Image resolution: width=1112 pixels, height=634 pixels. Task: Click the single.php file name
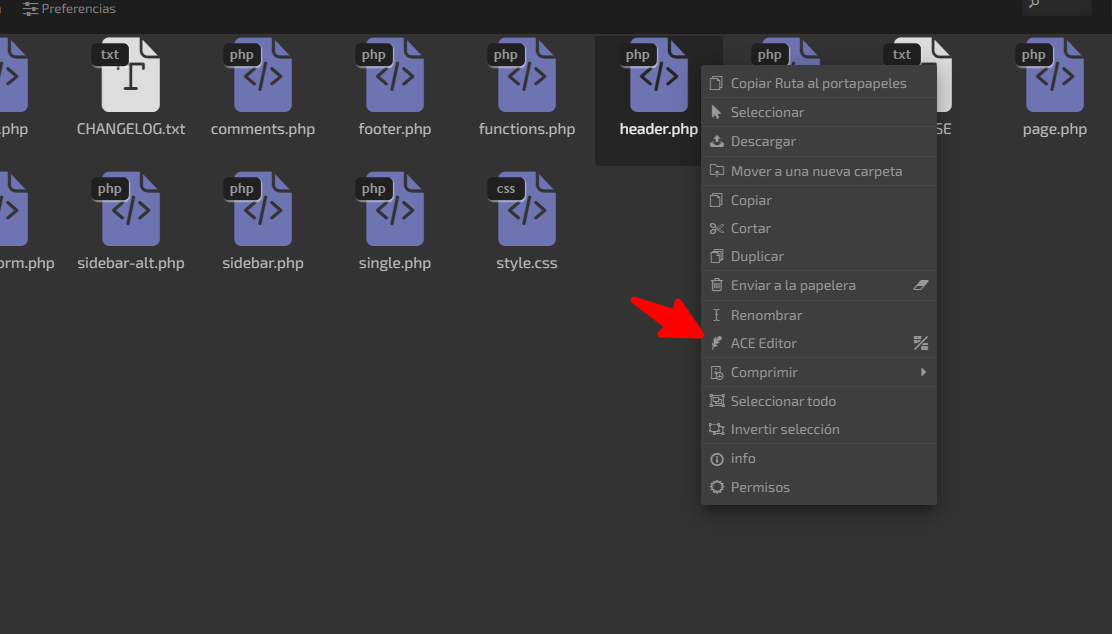point(395,263)
